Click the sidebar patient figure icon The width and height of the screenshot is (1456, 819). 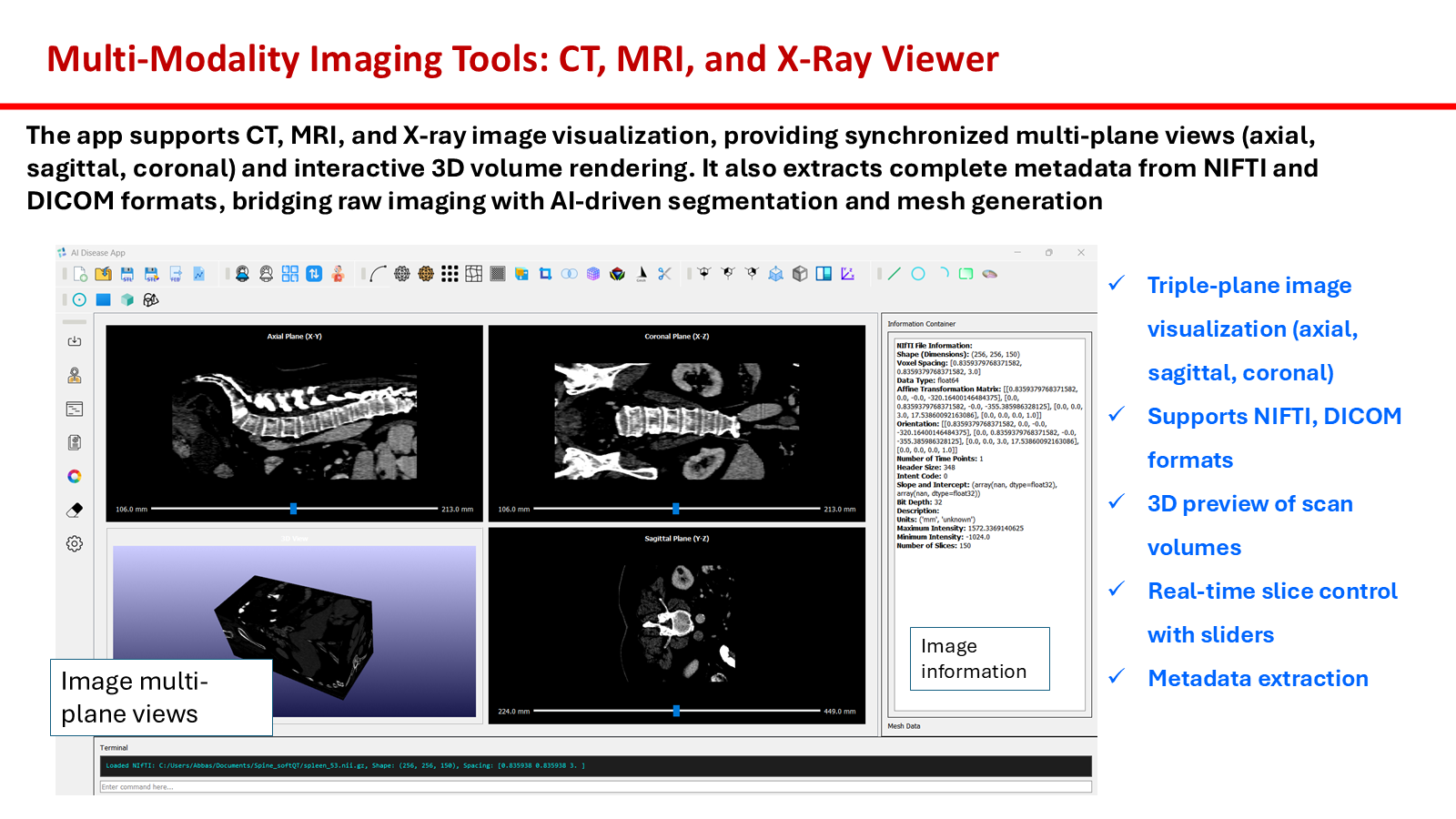[x=75, y=375]
